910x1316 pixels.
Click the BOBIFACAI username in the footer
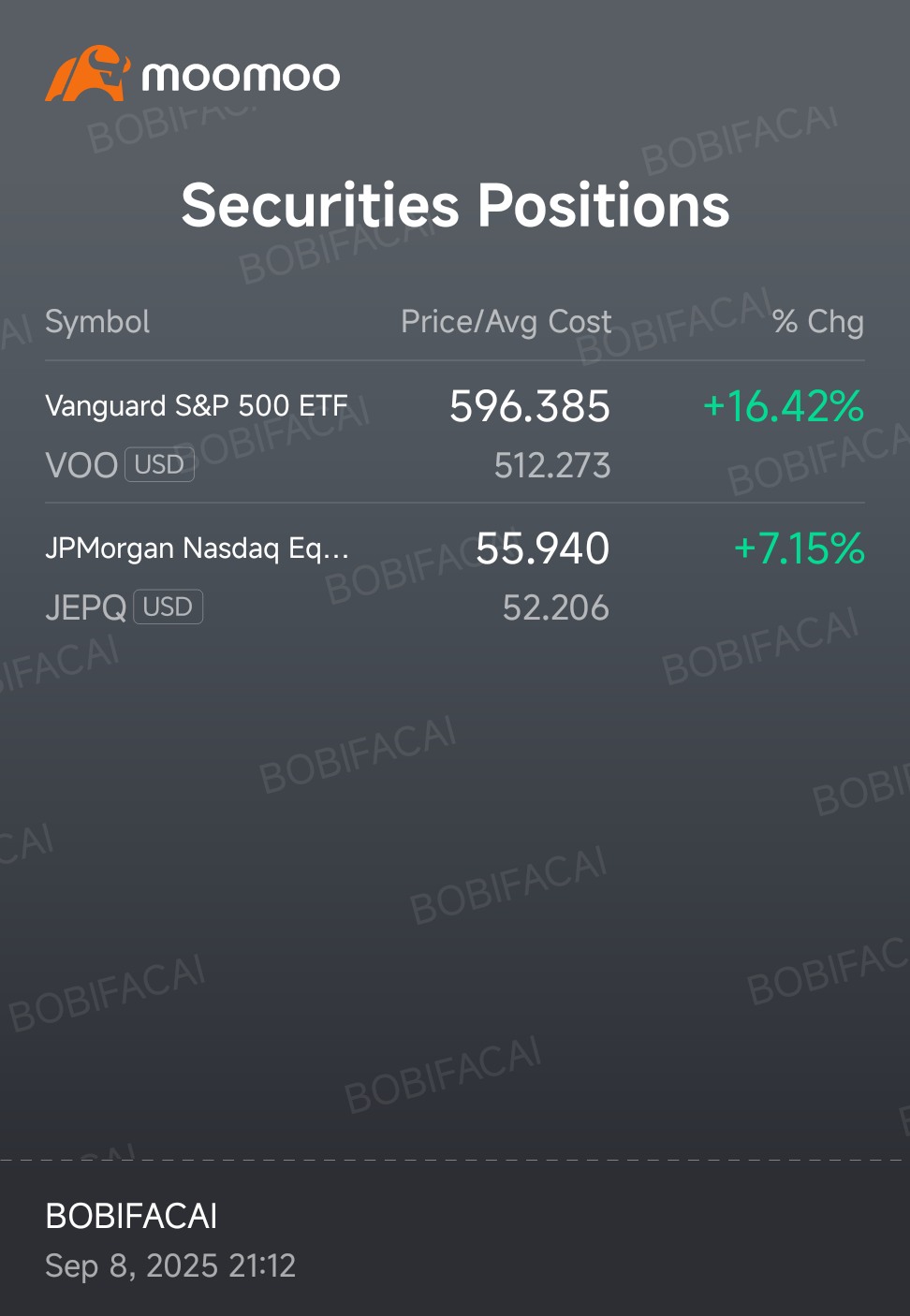131,1216
